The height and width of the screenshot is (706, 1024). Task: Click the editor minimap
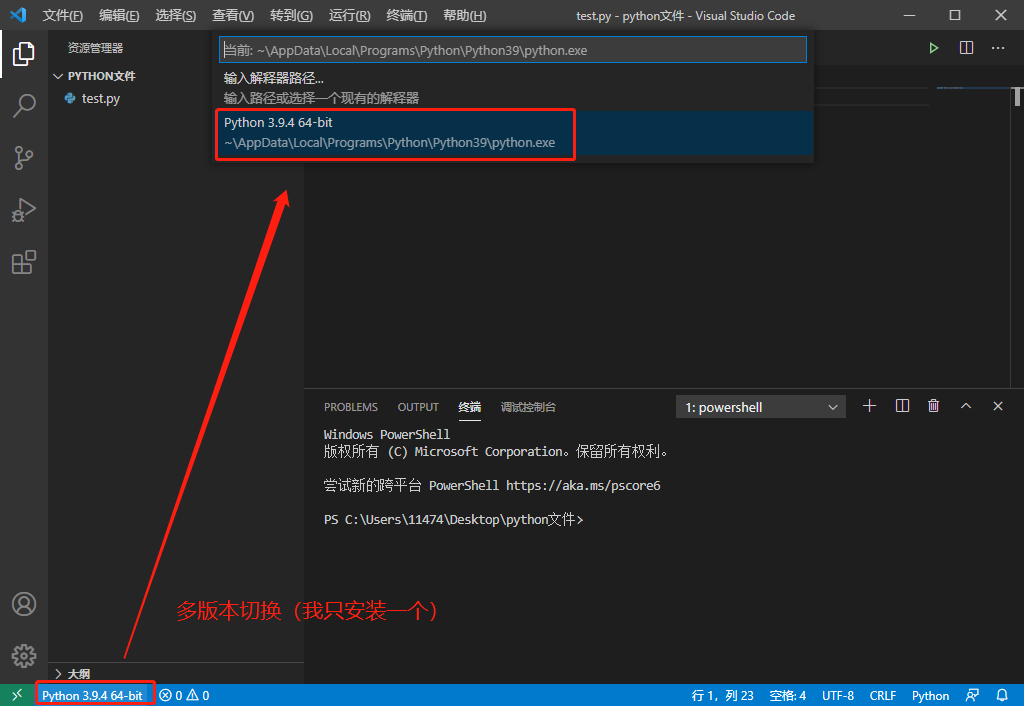(x=973, y=88)
